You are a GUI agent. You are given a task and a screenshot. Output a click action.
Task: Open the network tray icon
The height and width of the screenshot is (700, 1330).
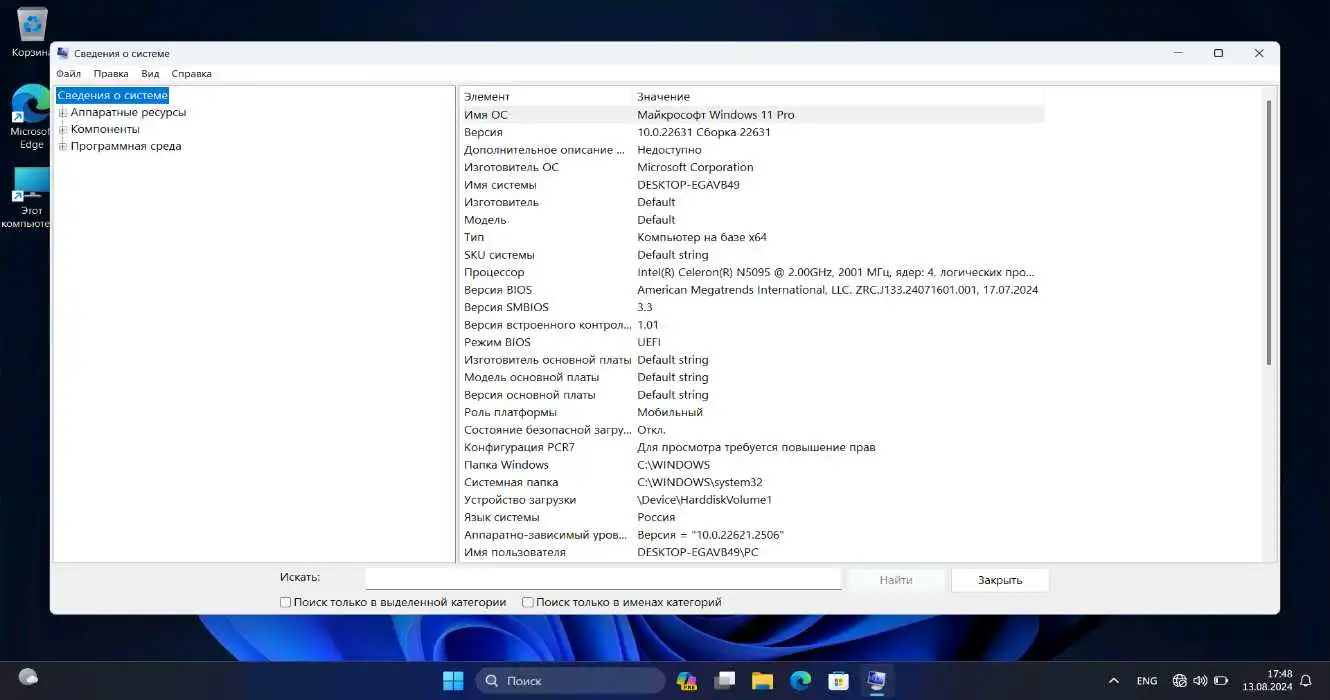coord(1180,681)
